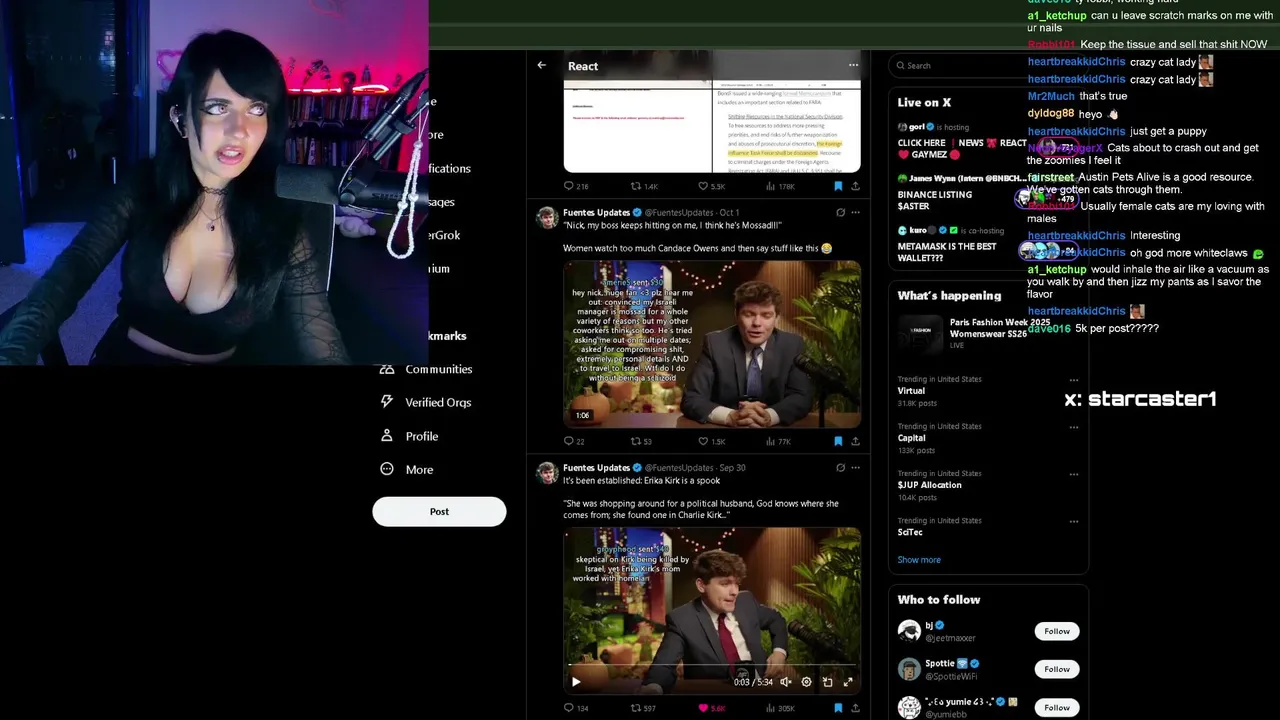Image resolution: width=1280 pixels, height=720 pixels.
Task: Open more options for Capital trend
Action: [1073, 427]
